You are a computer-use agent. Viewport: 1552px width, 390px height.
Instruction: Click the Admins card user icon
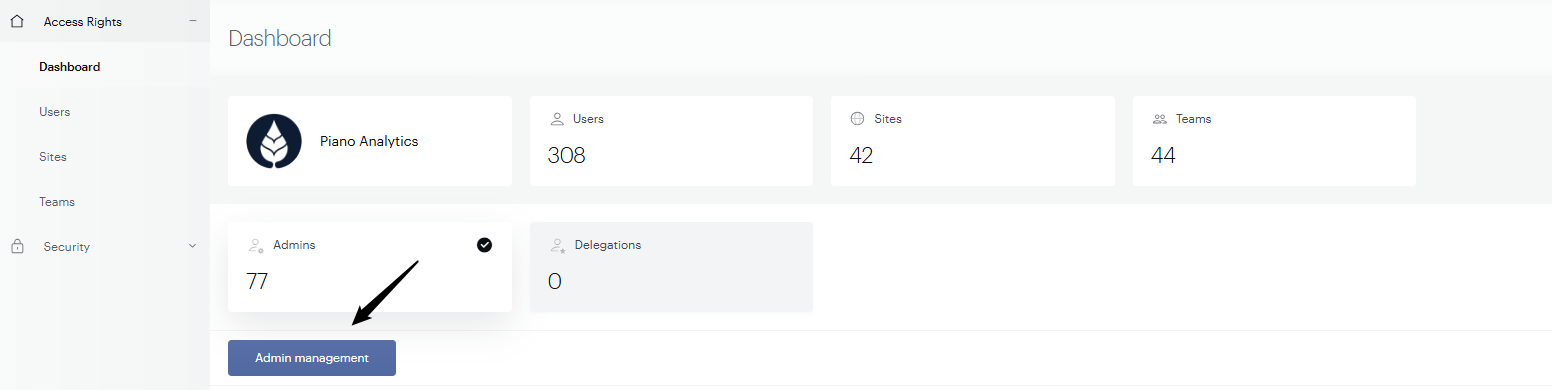[x=256, y=245]
